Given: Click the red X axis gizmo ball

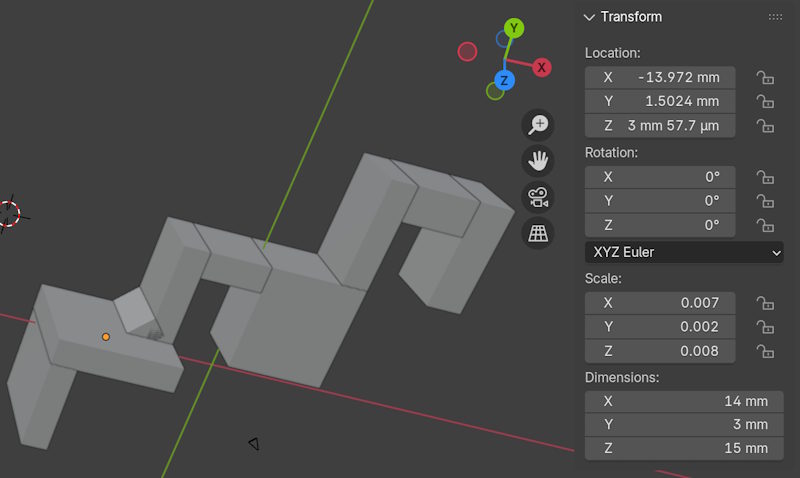Looking at the screenshot, I should (541, 67).
